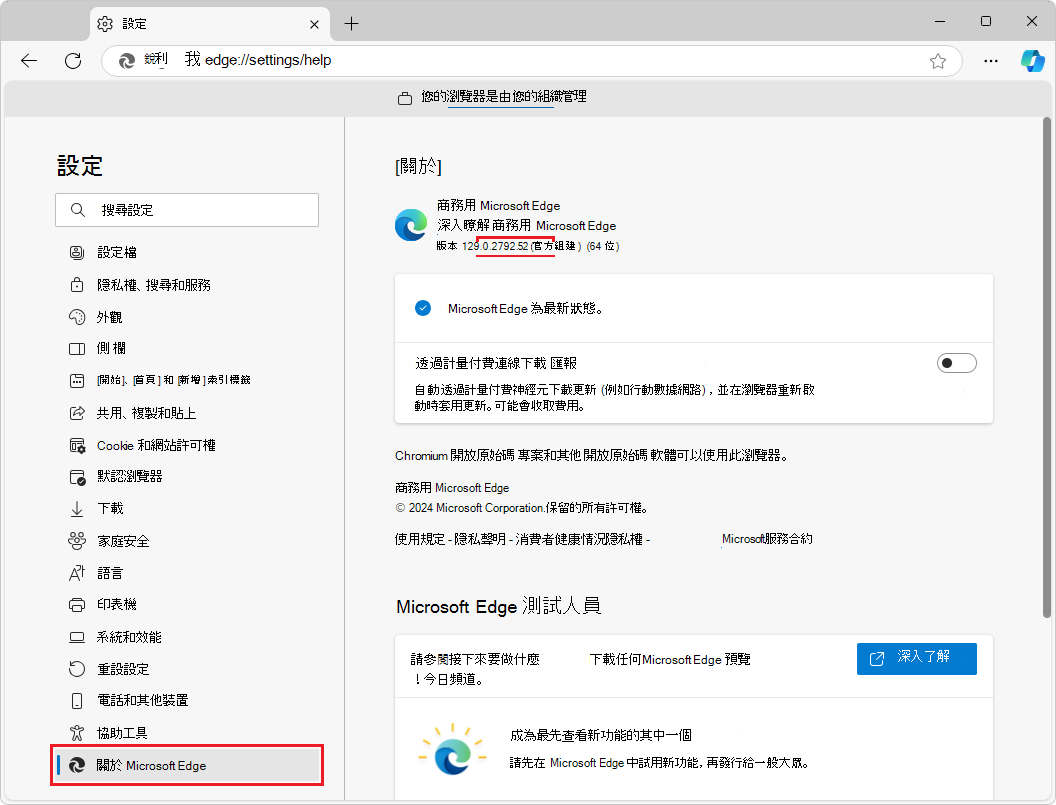The image size is (1056, 805).
Task: Click the page refresh icon
Action: [x=72, y=60]
